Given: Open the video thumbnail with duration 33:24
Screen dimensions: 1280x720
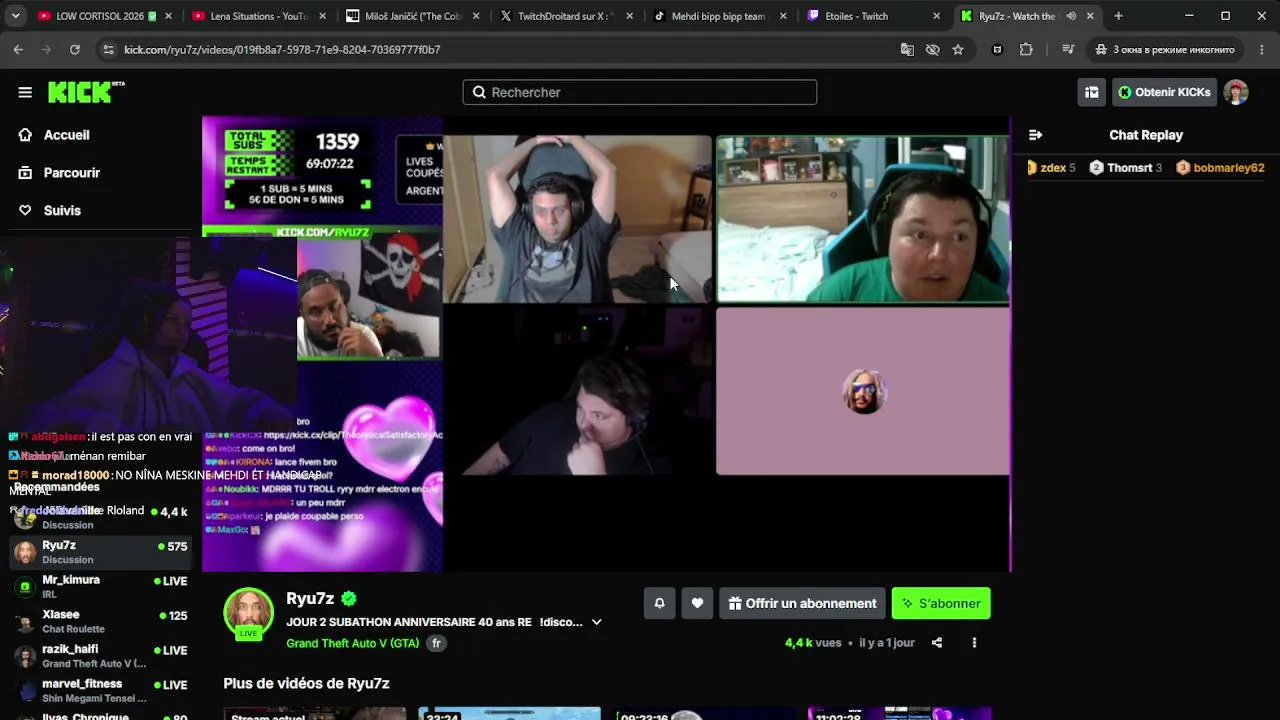Looking at the screenshot, I should pos(509,714).
